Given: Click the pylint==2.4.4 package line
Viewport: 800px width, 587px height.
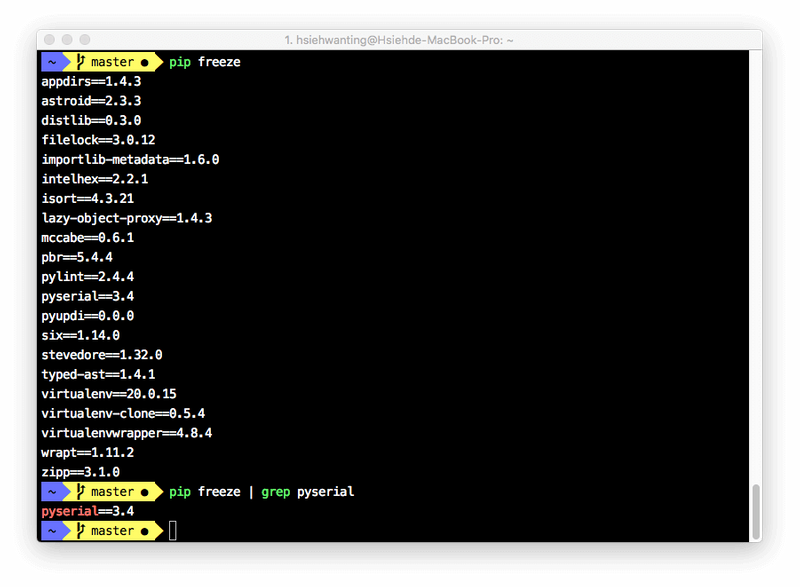Looking at the screenshot, I should pos(88,276).
